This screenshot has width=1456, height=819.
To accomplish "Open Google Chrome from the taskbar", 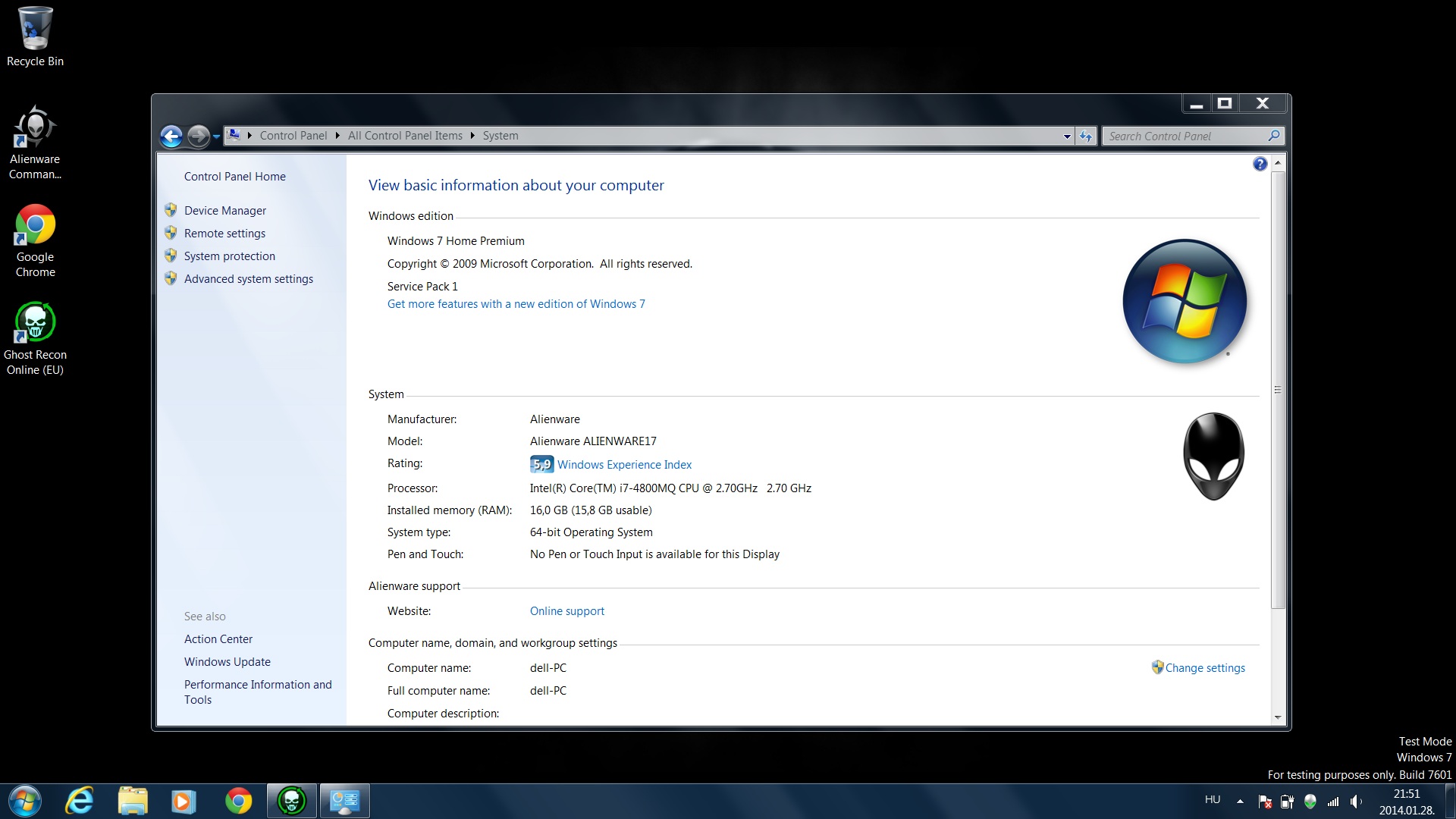I will tap(238, 801).
